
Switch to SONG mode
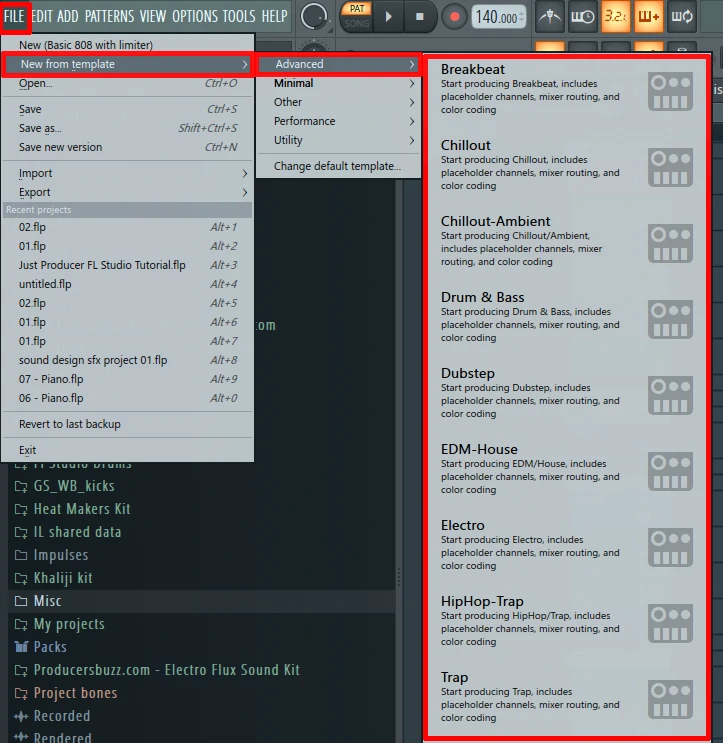(357, 23)
